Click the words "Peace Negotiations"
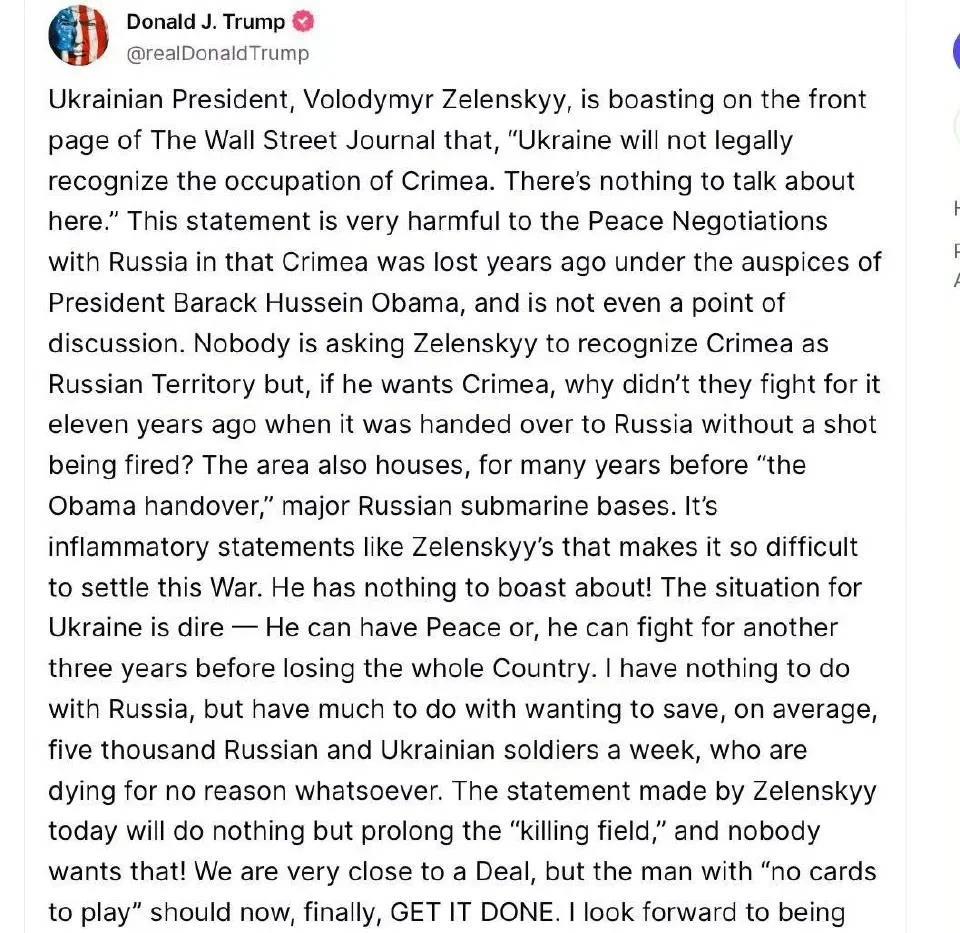960x933 pixels. tap(707, 221)
